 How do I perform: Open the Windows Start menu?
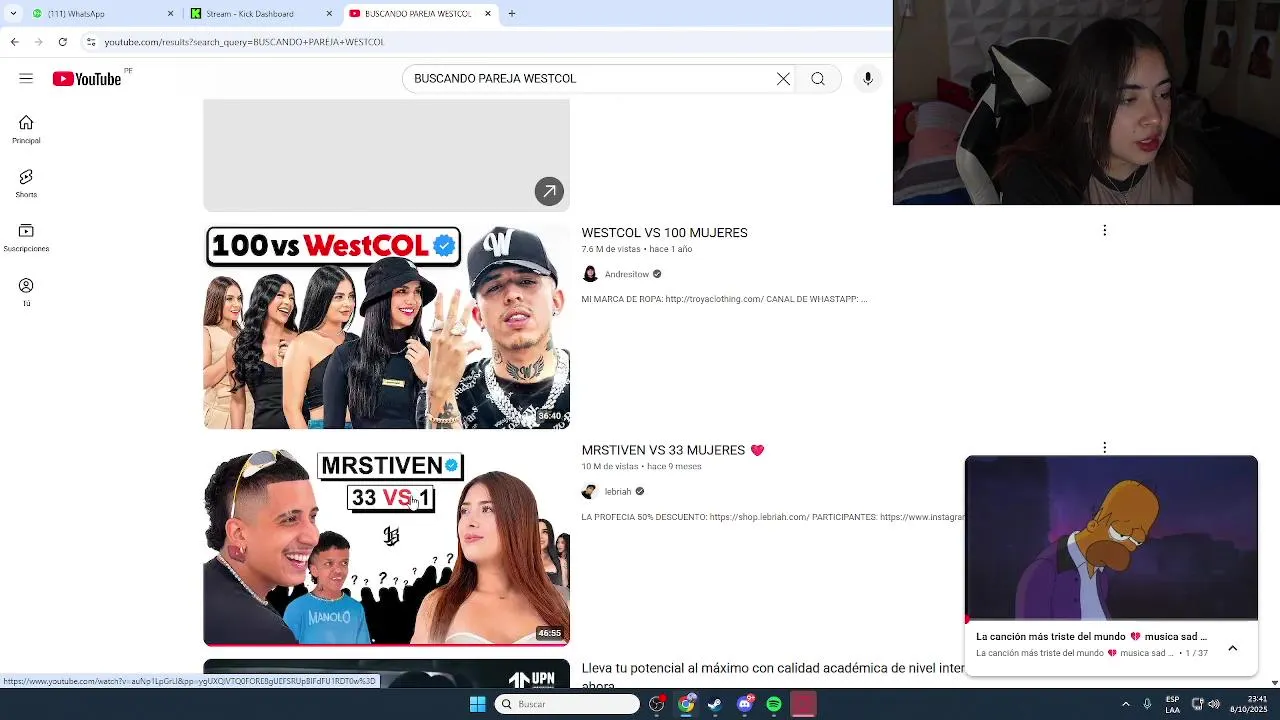tap(477, 704)
